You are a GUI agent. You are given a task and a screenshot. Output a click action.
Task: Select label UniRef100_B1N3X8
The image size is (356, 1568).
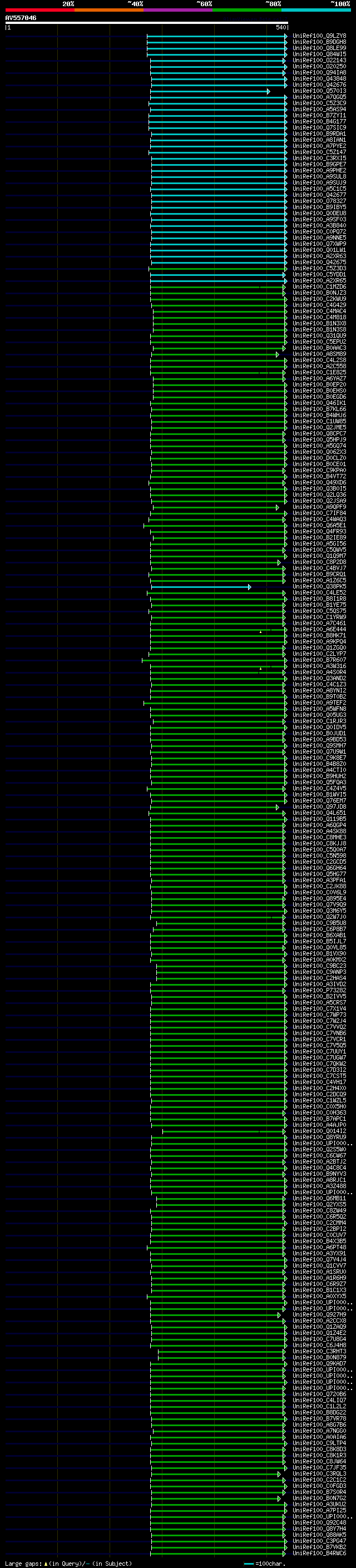pyautogui.click(x=319, y=323)
